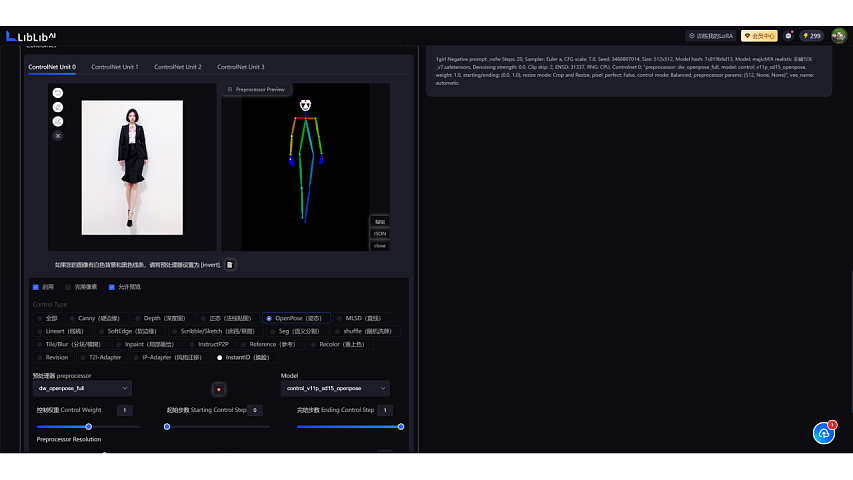The image size is (853, 480).
Task: Select the 正态 normal map control type
Action: [227, 318]
